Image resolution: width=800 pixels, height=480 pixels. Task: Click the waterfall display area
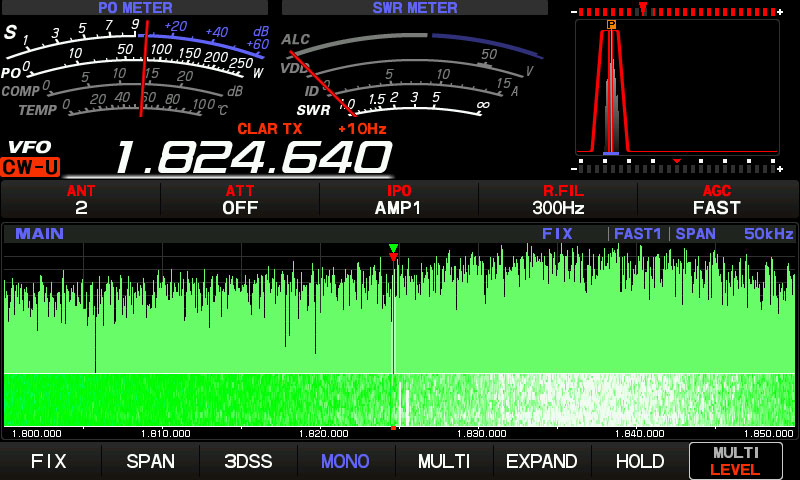click(x=400, y=400)
